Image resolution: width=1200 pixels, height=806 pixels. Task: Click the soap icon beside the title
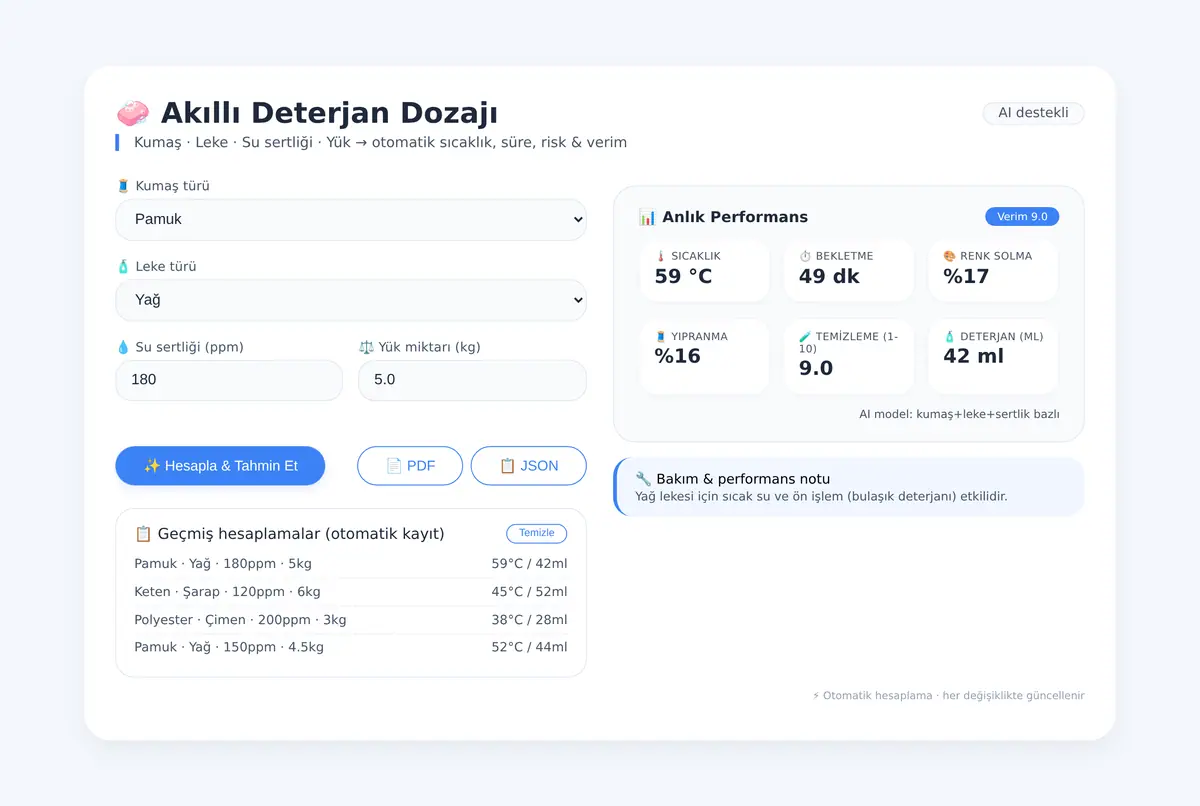click(x=133, y=113)
